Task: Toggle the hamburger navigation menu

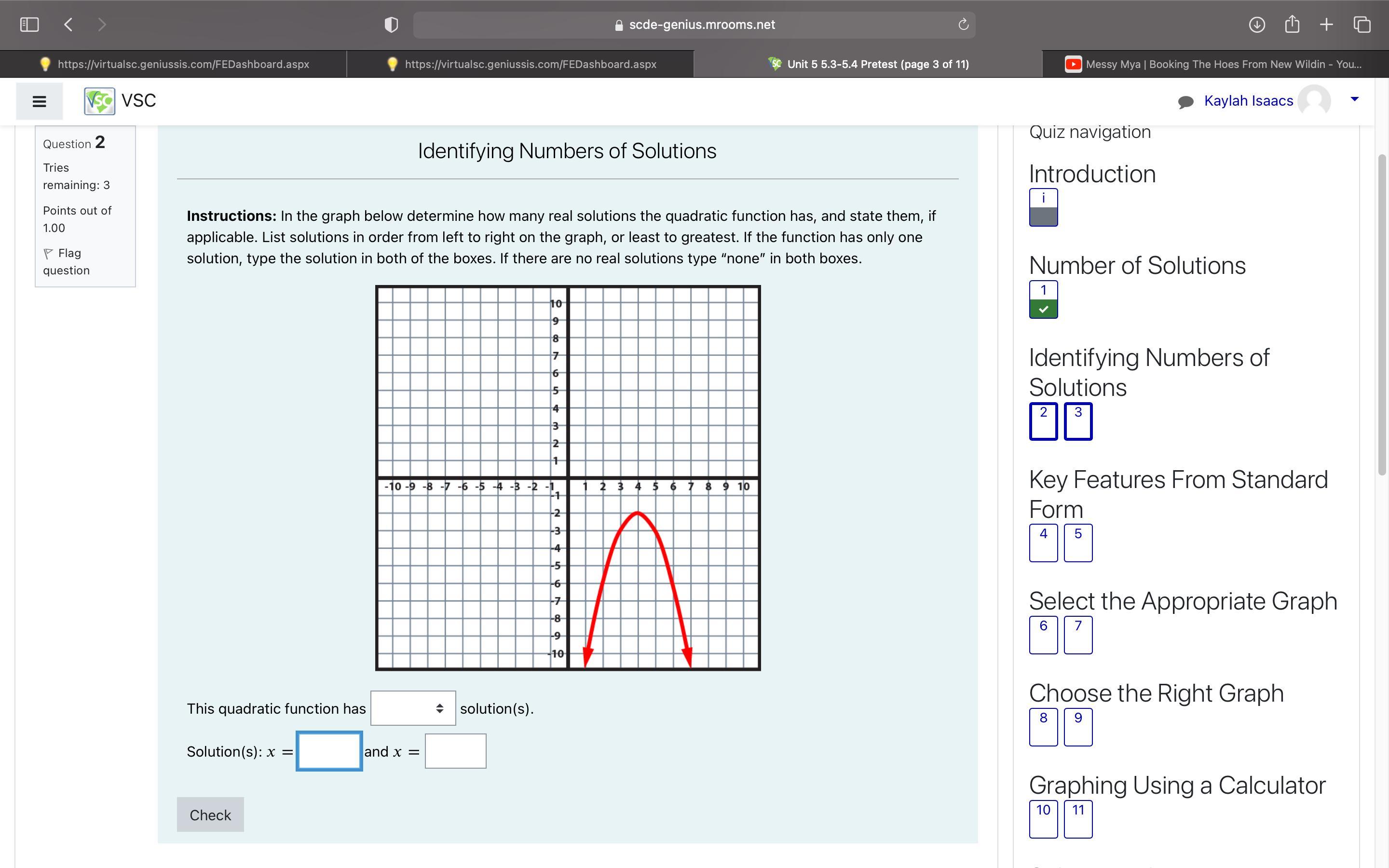Action: (x=39, y=102)
